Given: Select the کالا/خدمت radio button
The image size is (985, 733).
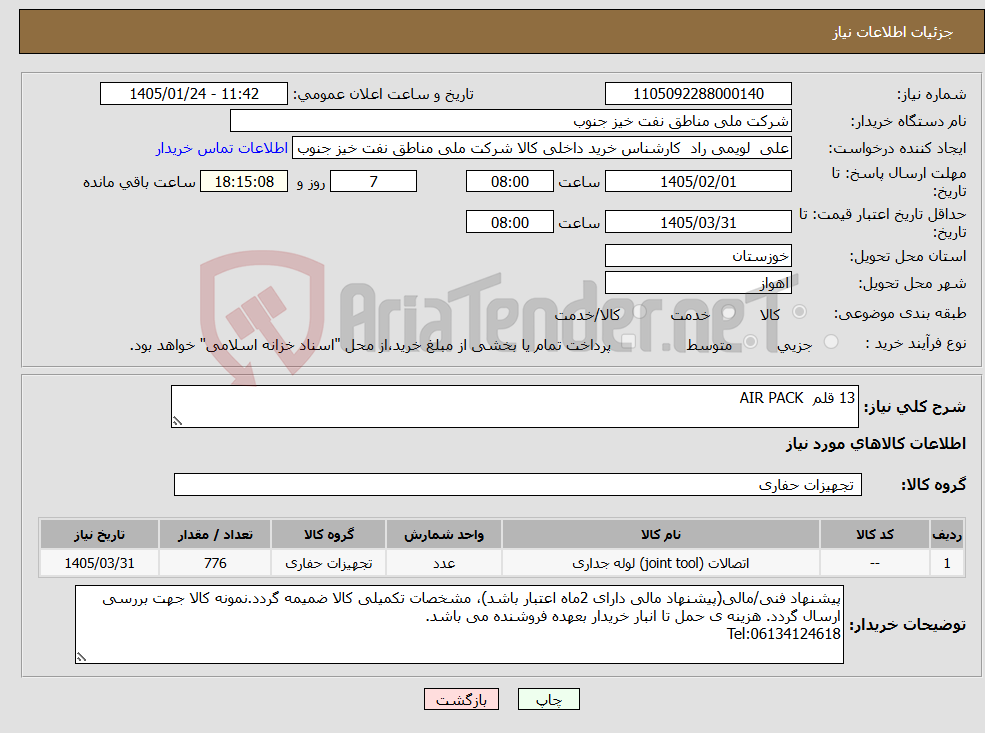Looking at the screenshot, I should [639, 311].
